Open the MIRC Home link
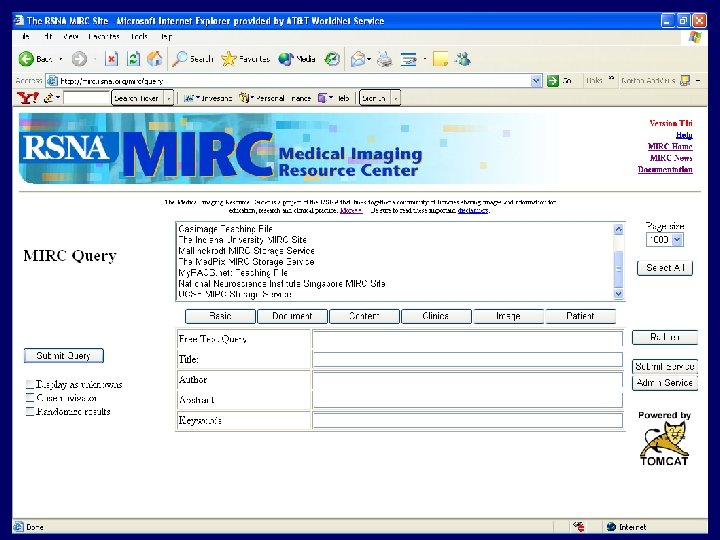720x540 pixels. pos(670,146)
